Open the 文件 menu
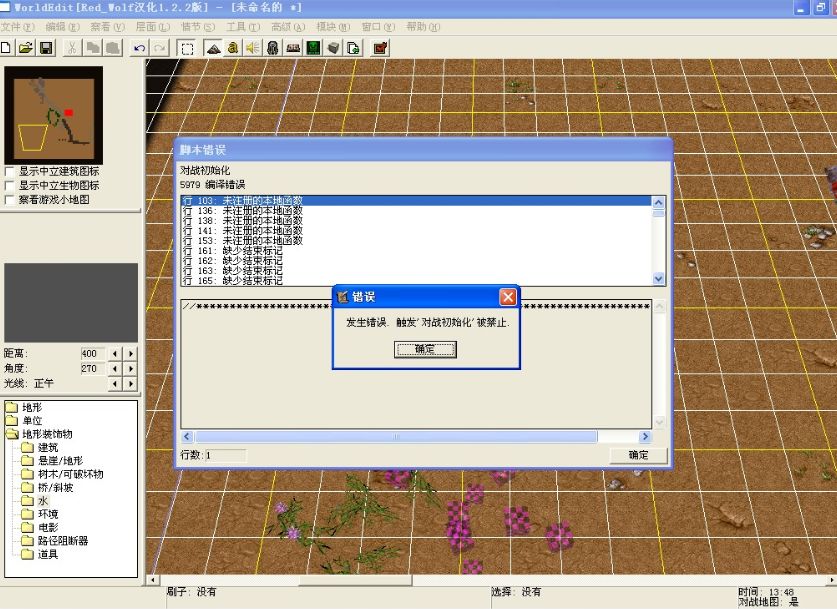 (18, 27)
